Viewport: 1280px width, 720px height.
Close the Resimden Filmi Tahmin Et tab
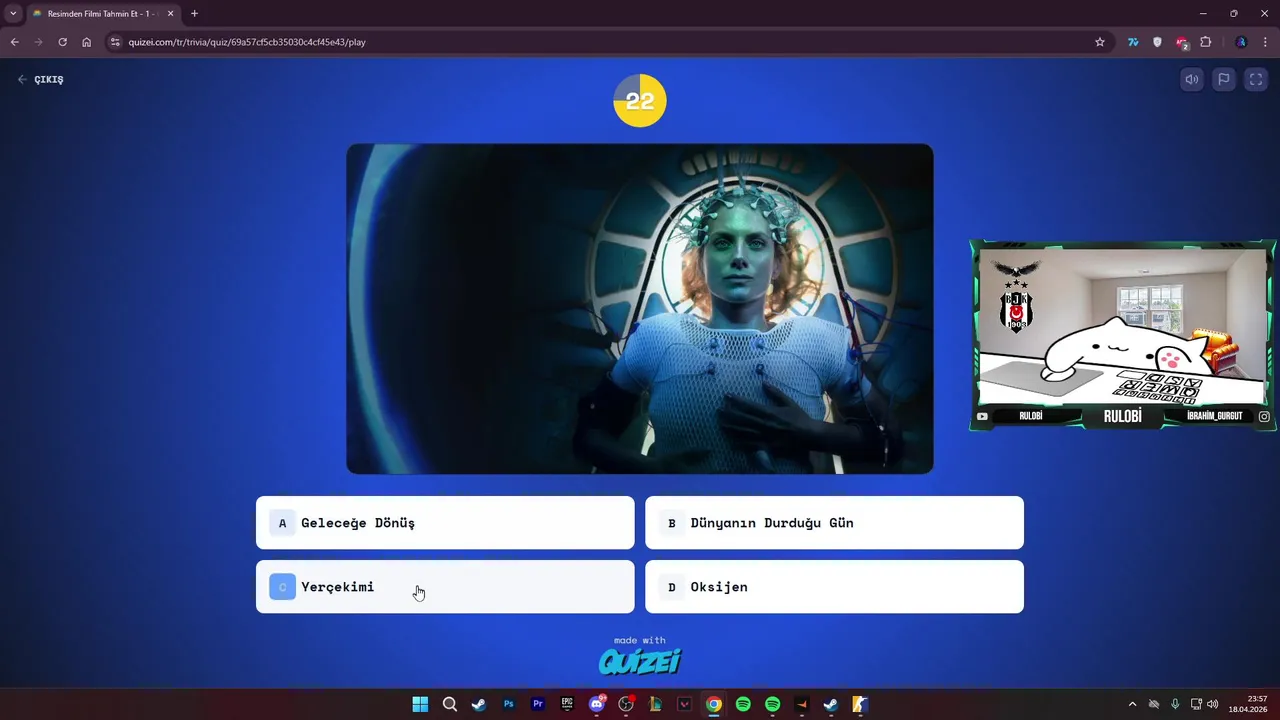point(170,14)
